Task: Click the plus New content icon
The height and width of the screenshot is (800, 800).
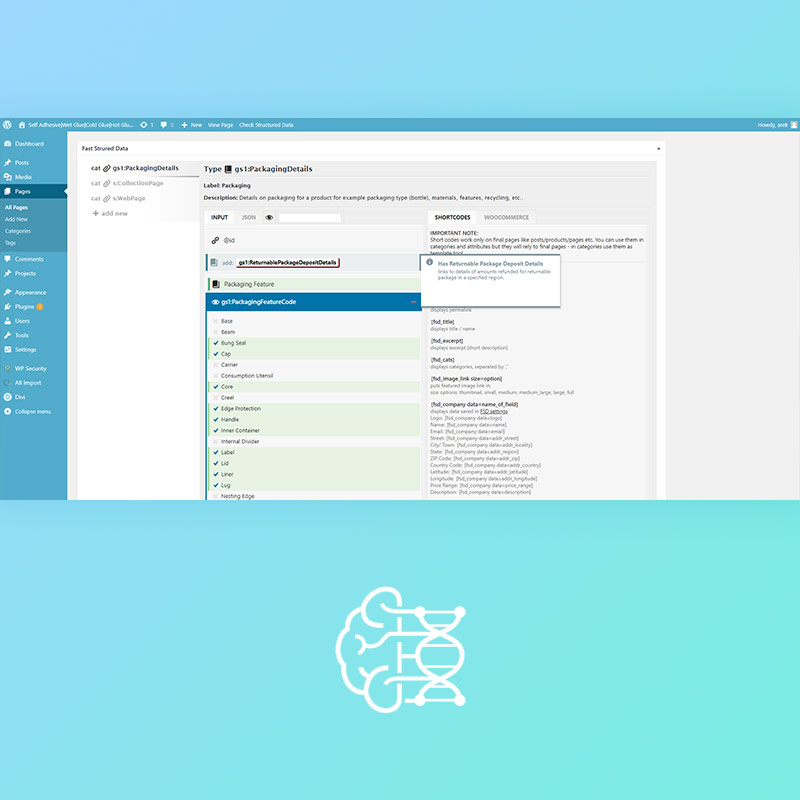Action: [x=185, y=124]
